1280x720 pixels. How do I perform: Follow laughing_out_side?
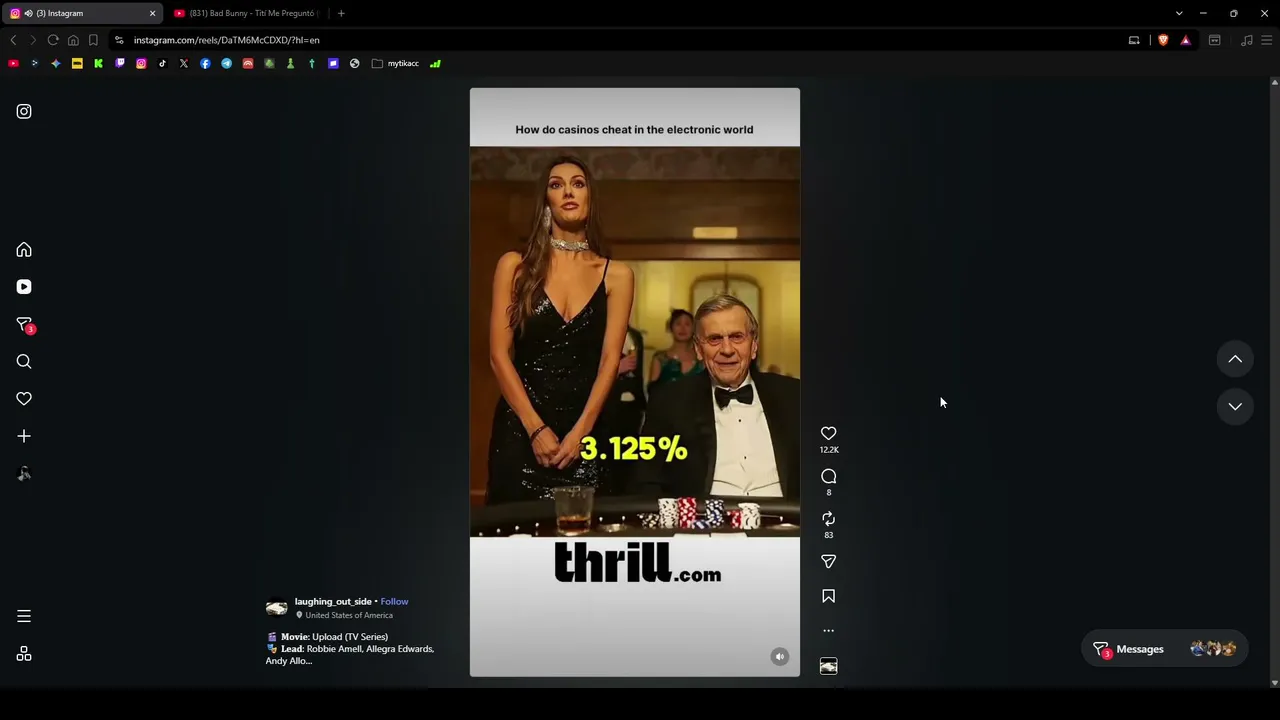coord(394,602)
